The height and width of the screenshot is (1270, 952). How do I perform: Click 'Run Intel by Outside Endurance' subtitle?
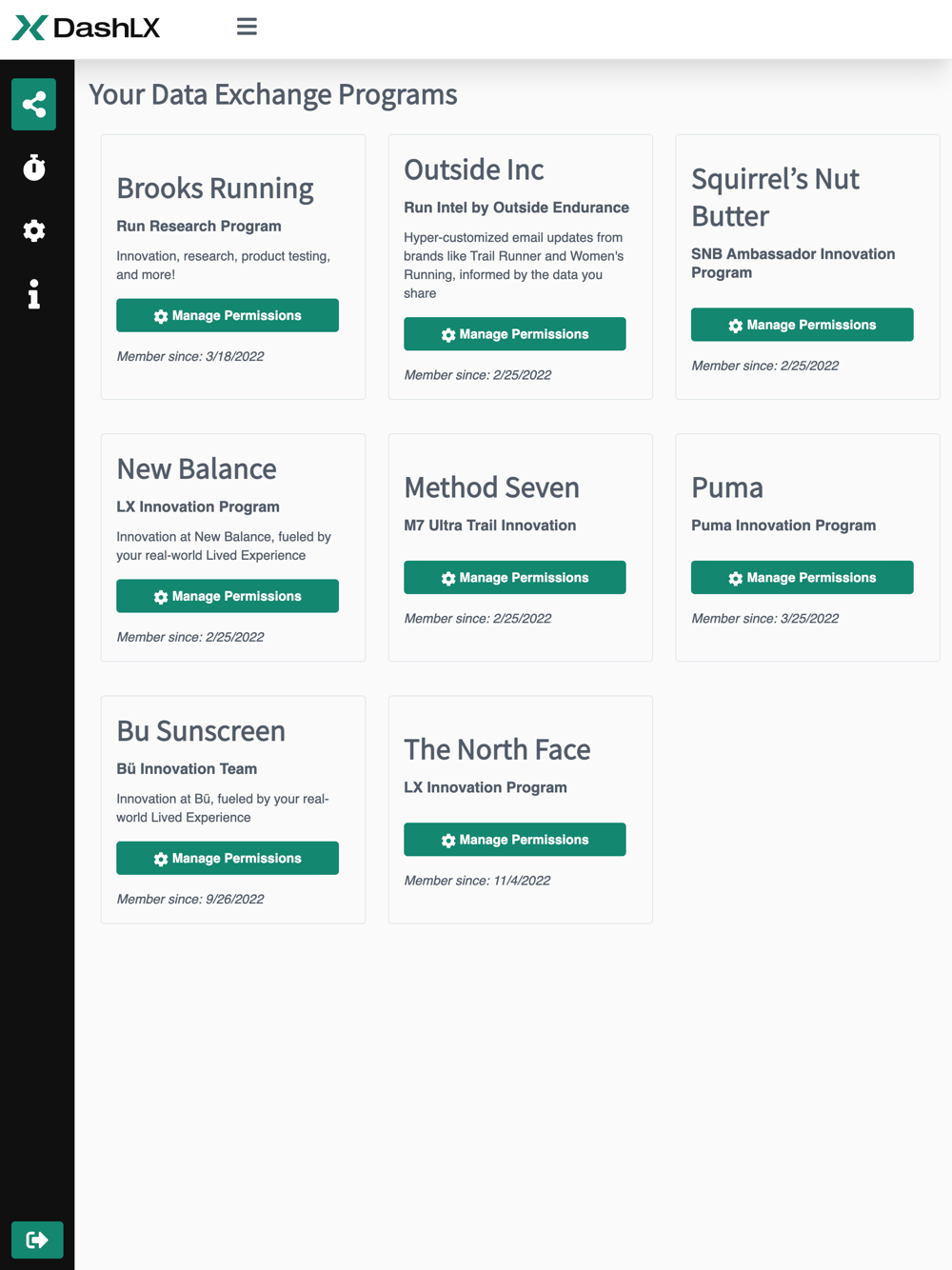[x=517, y=208]
